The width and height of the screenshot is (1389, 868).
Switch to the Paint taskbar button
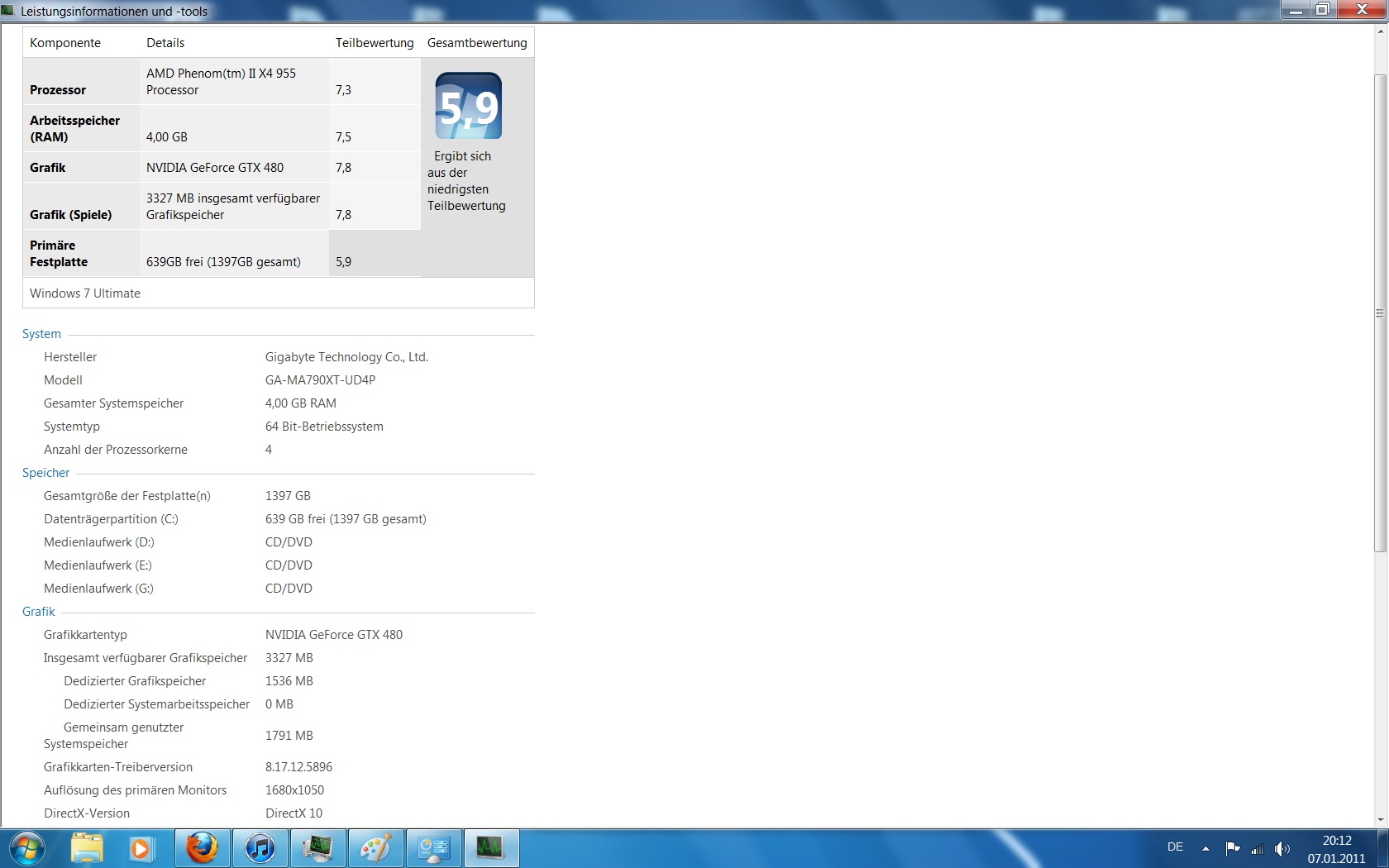coord(375,849)
